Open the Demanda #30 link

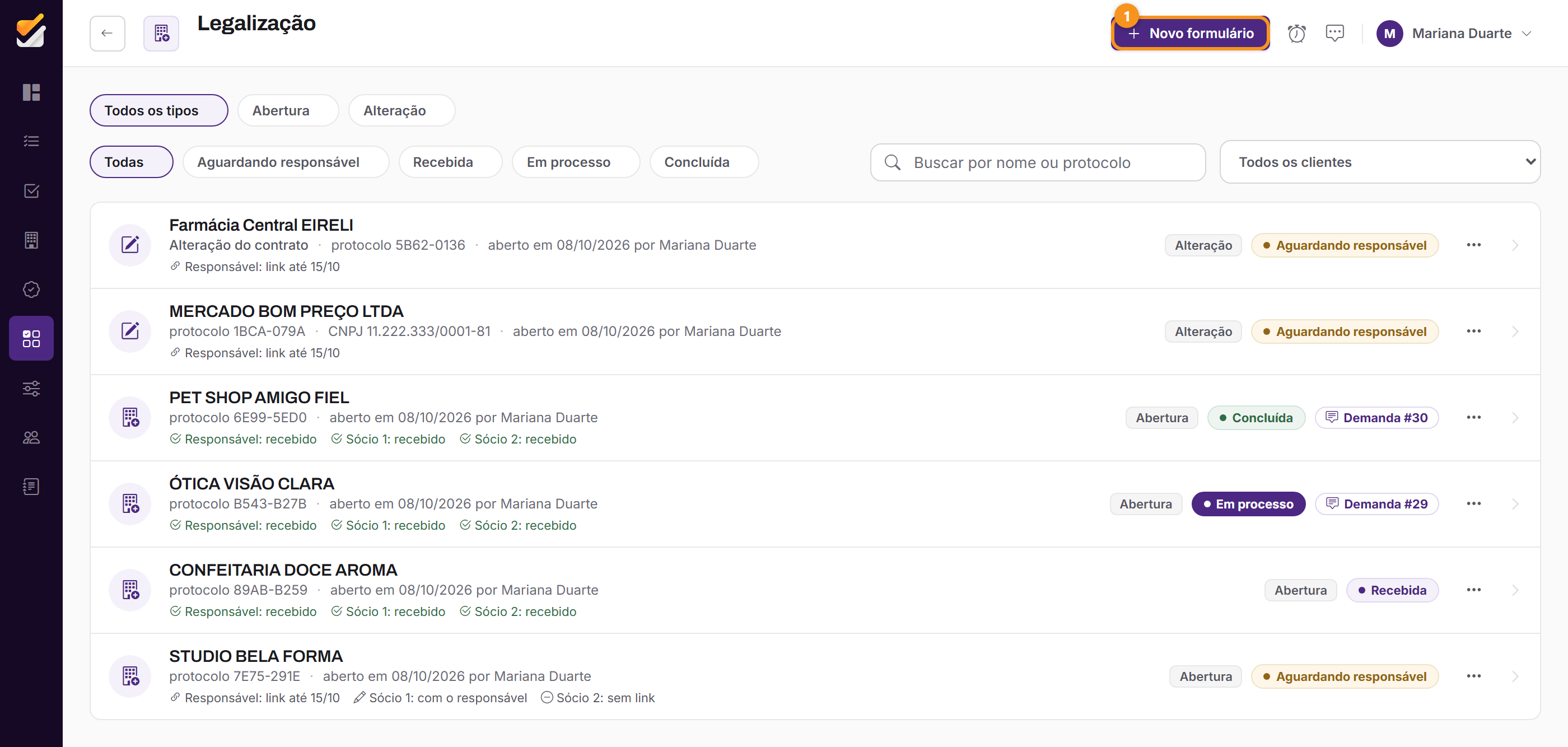(x=1376, y=418)
